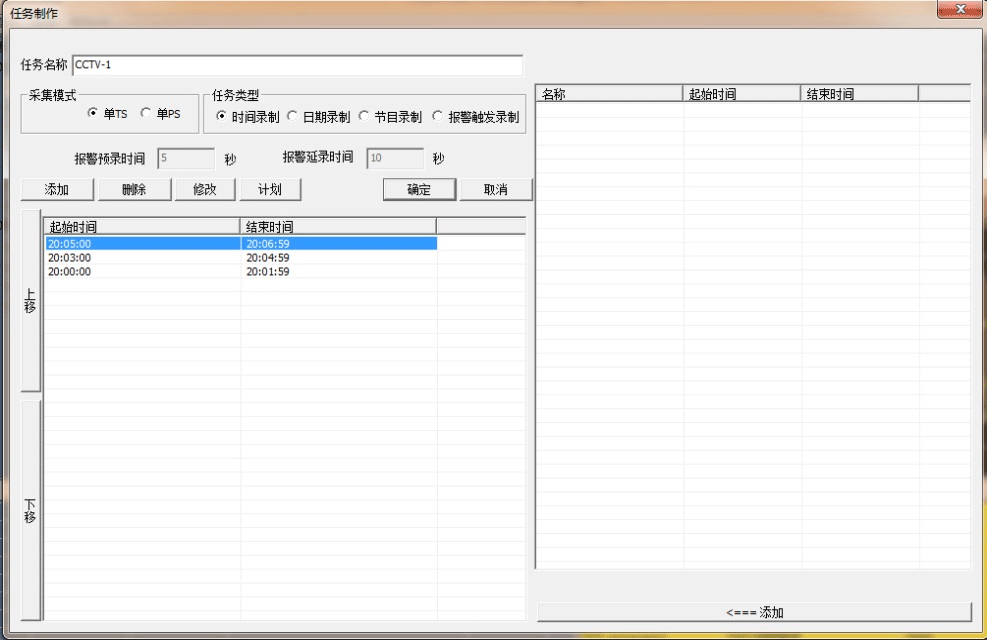Cancel the dialog with 取消
The image size is (987, 640).
495,189
